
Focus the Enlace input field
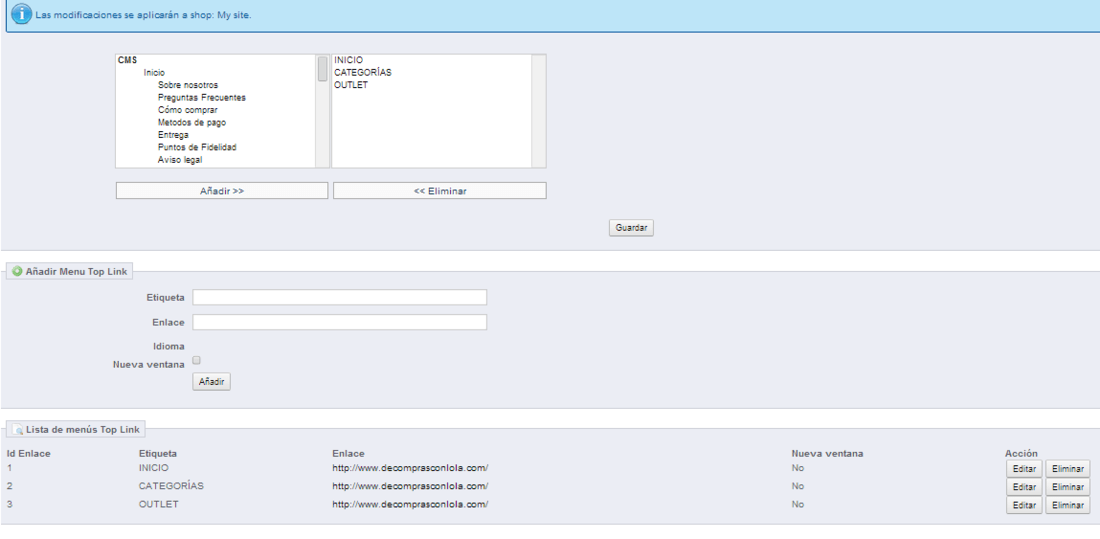(340, 322)
